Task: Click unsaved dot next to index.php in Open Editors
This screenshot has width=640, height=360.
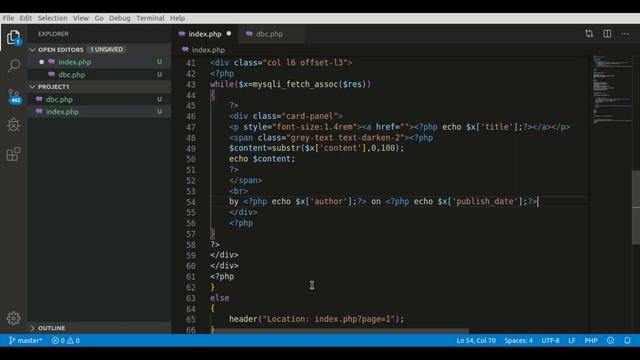Action: pos(42,62)
